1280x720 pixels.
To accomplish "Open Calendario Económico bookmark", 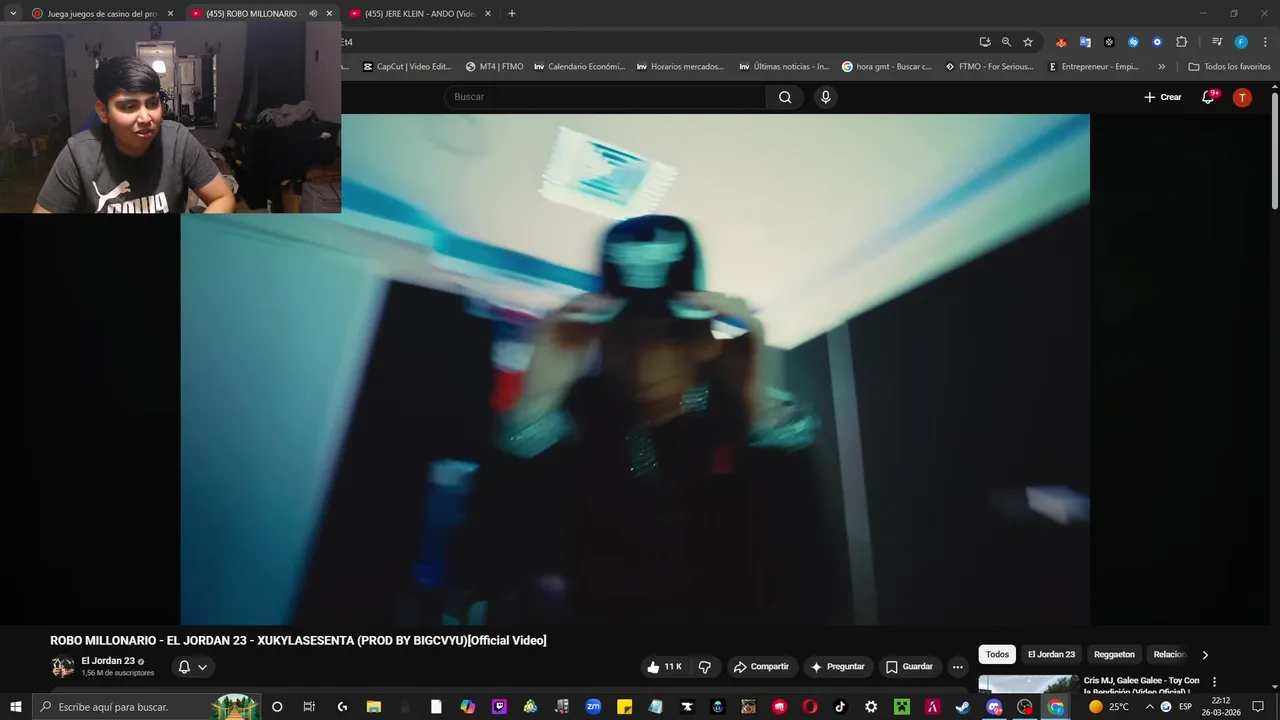I will [x=579, y=67].
